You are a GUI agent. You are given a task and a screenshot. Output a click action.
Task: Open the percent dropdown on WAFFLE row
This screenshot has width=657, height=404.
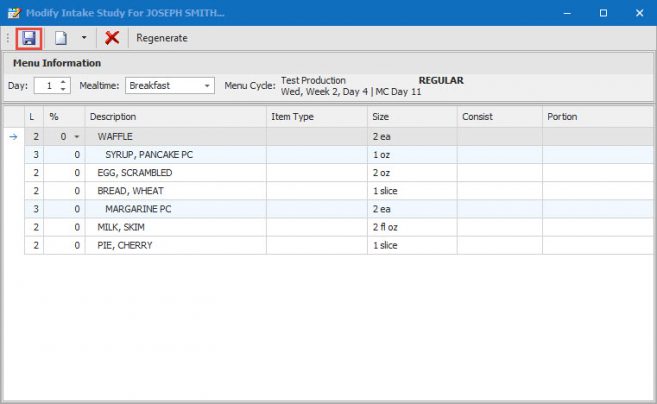pyautogui.click(x=76, y=137)
